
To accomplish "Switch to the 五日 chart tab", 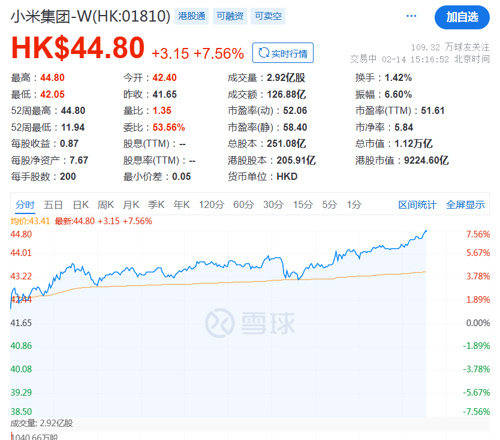I will click(53, 205).
